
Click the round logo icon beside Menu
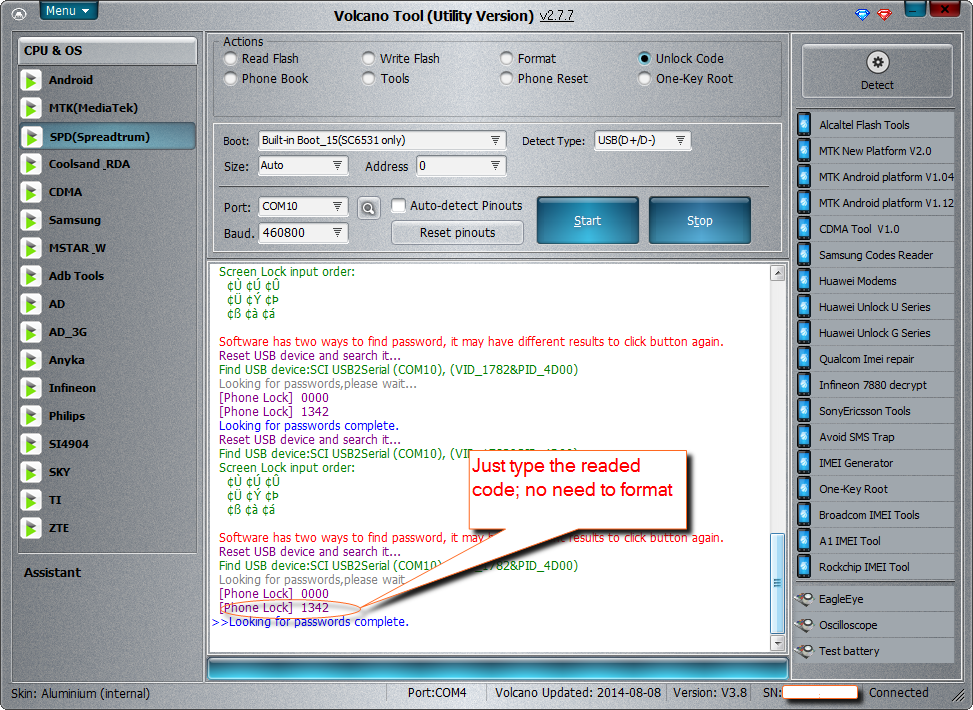click(19, 14)
